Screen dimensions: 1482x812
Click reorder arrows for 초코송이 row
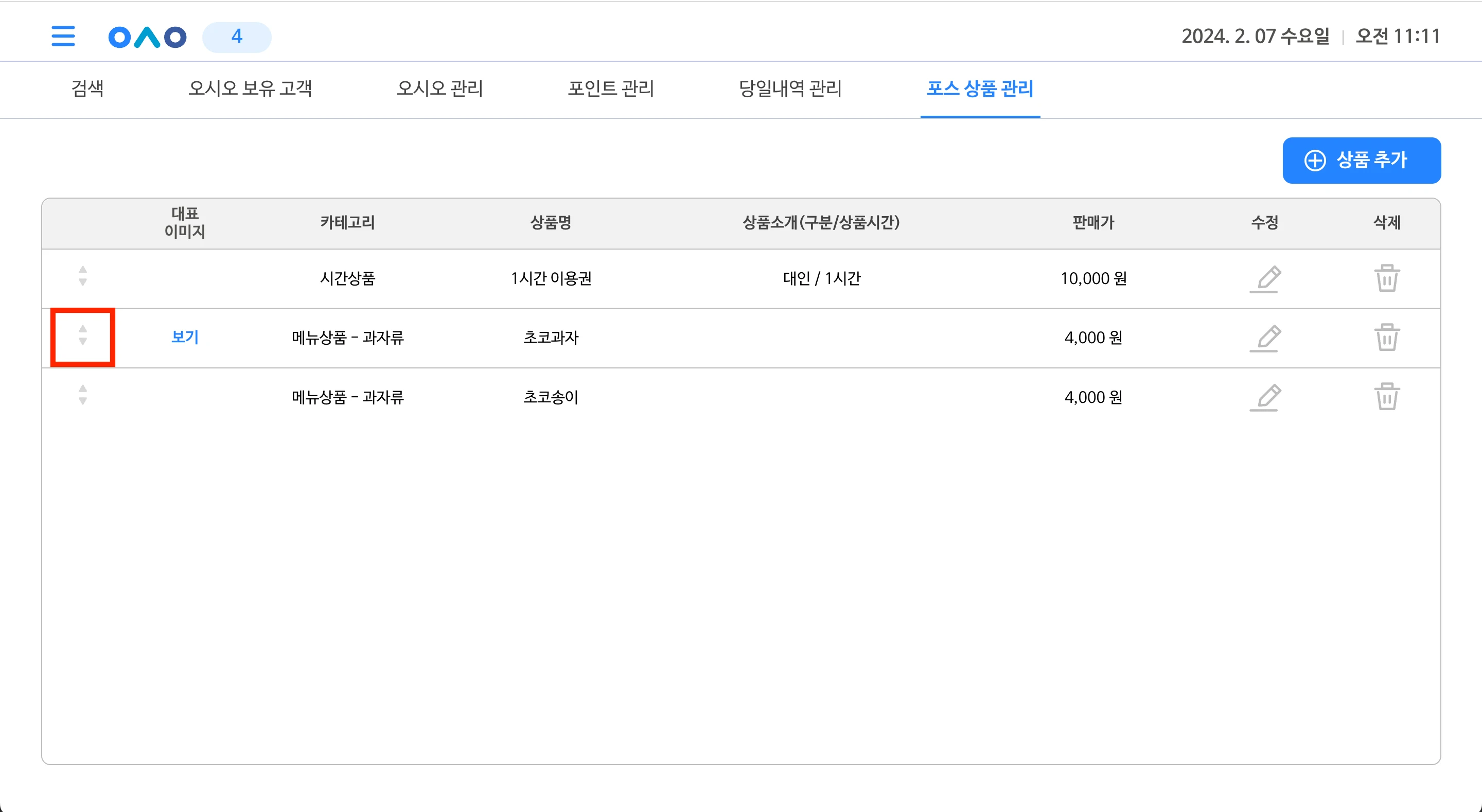83,395
